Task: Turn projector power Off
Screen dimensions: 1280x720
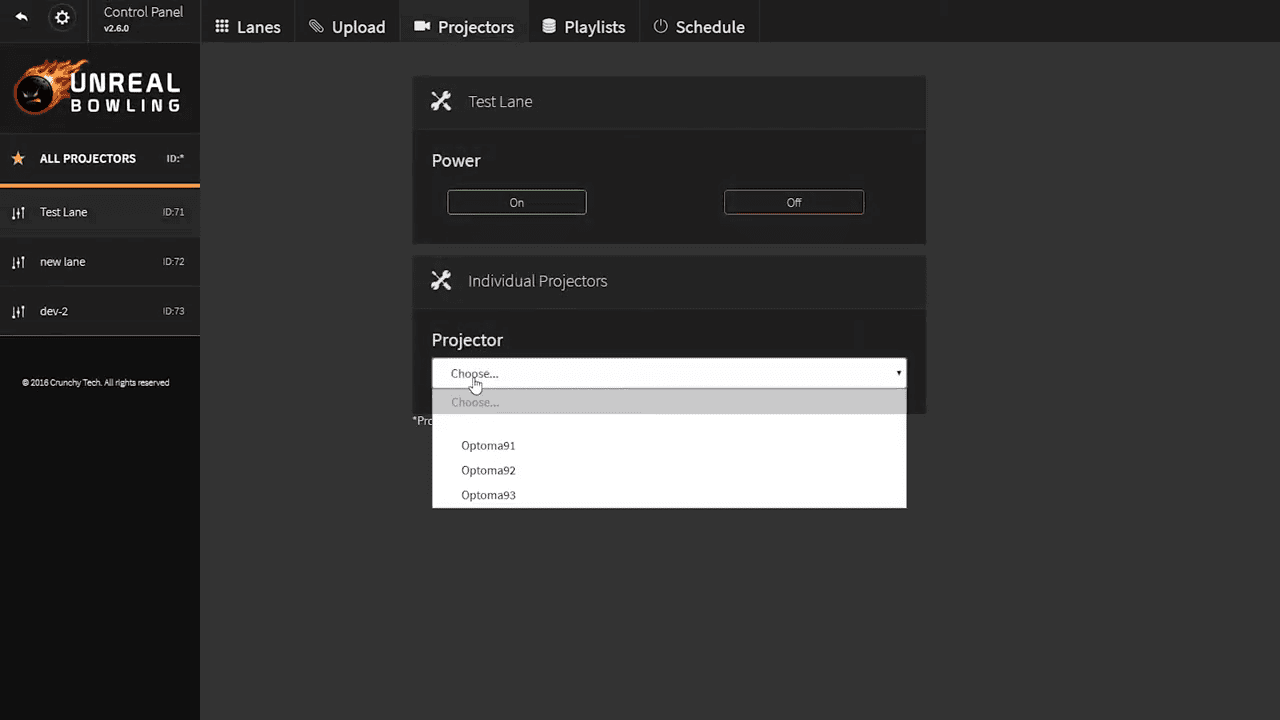Action: 794,202
